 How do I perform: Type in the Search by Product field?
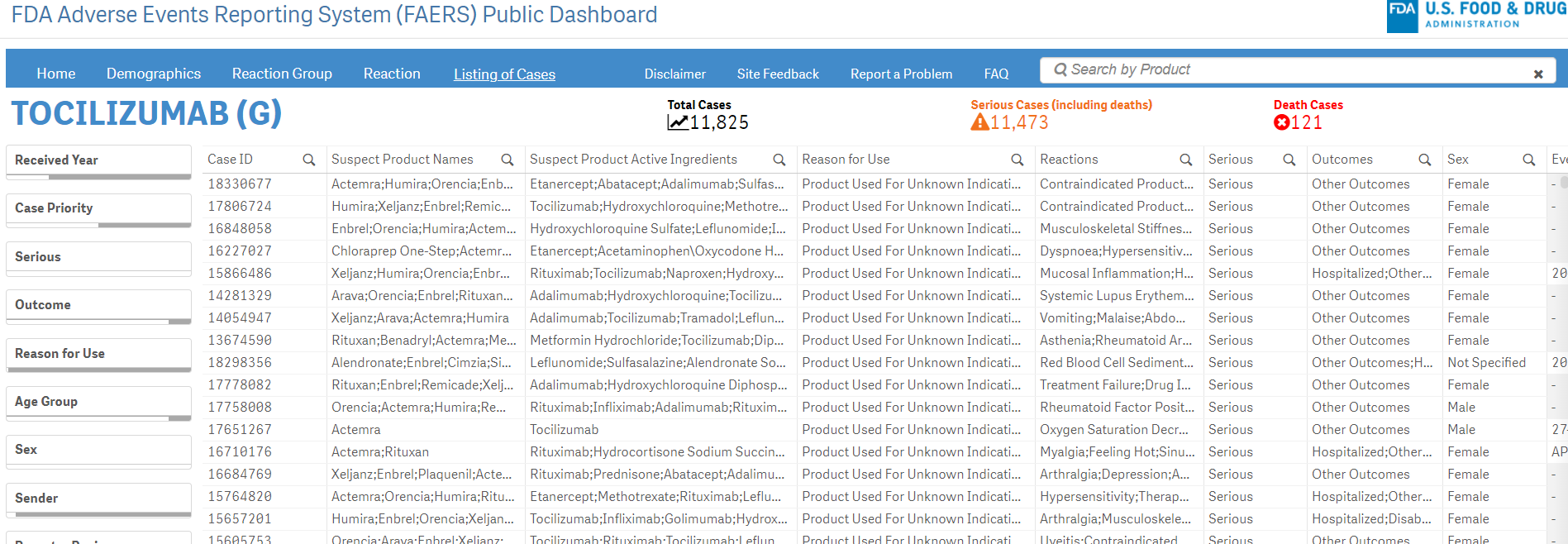(1289, 70)
